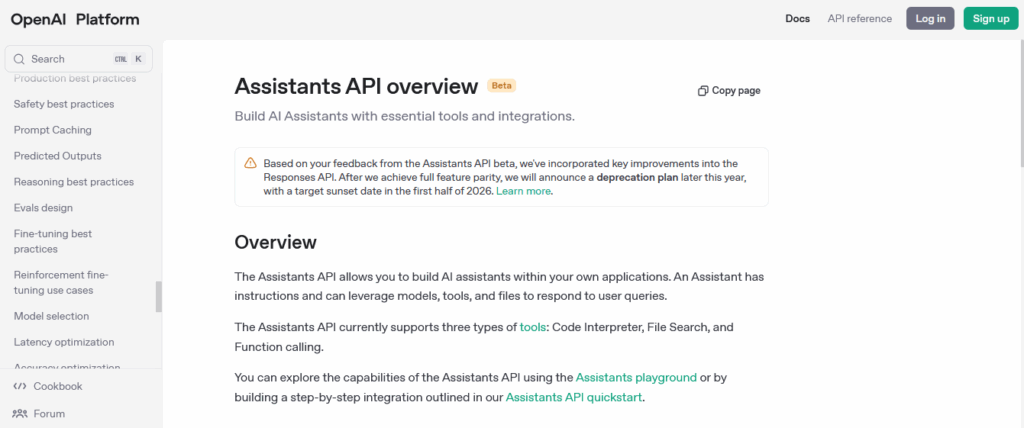Click the bold 'deprecation plan' text
Viewport: 1024px width, 428px height.
(x=637, y=177)
